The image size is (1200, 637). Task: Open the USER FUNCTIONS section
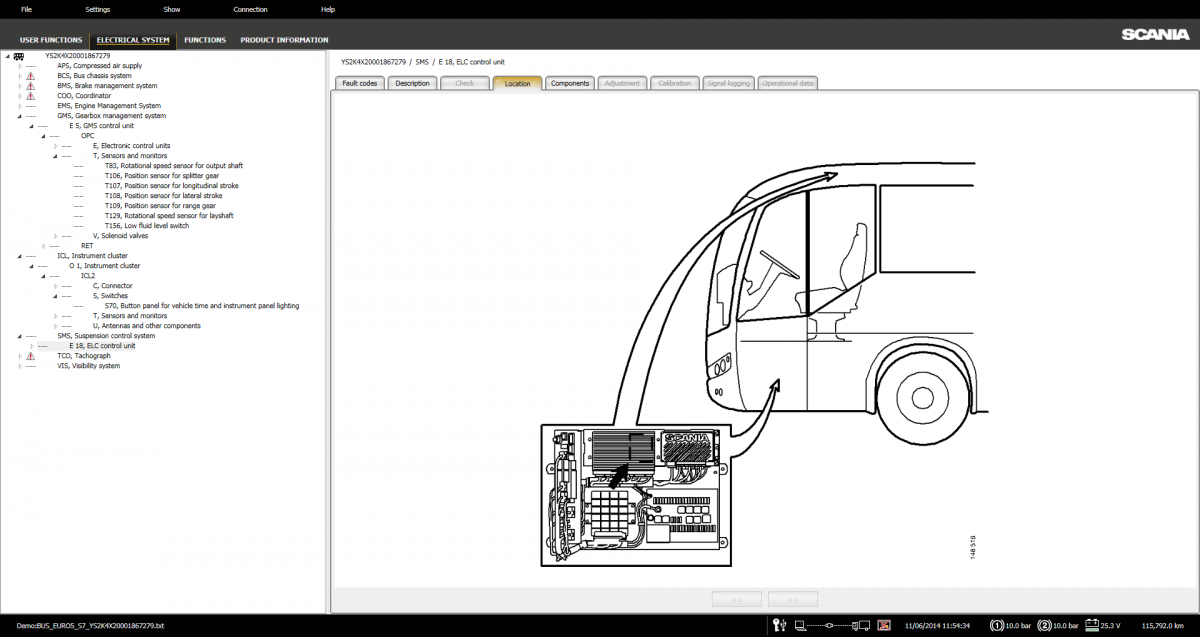click(x=51, y=40)
